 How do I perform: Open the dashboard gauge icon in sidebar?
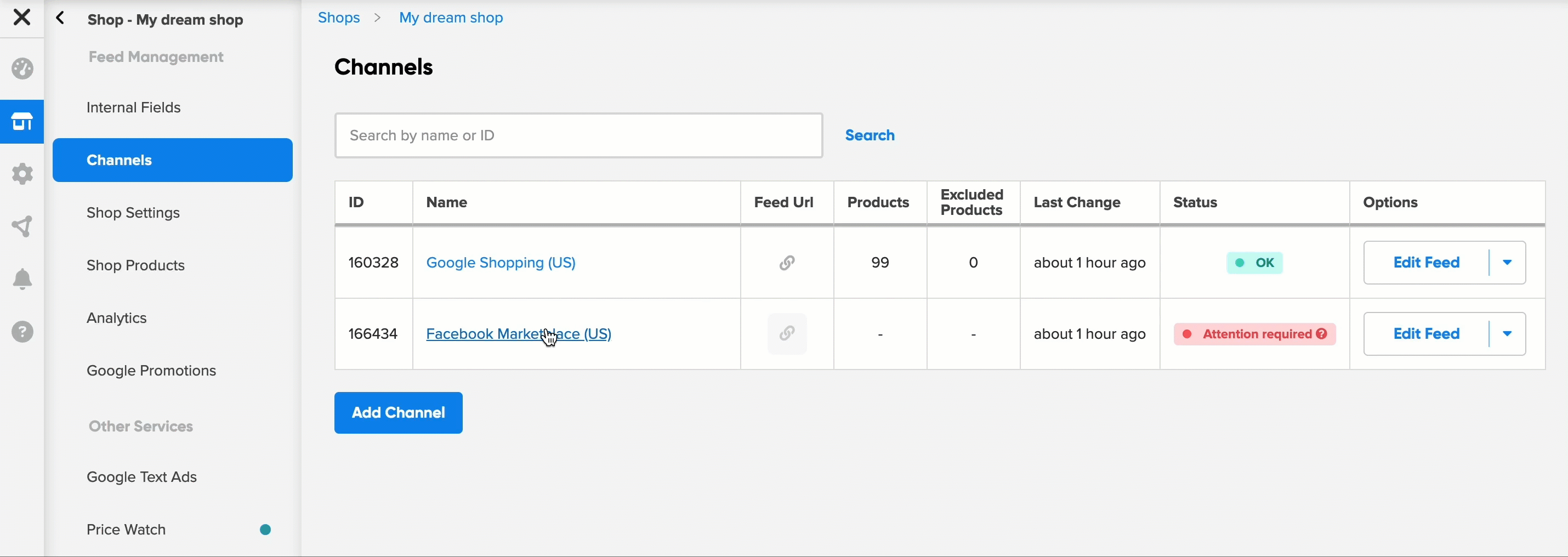[22, 69]
